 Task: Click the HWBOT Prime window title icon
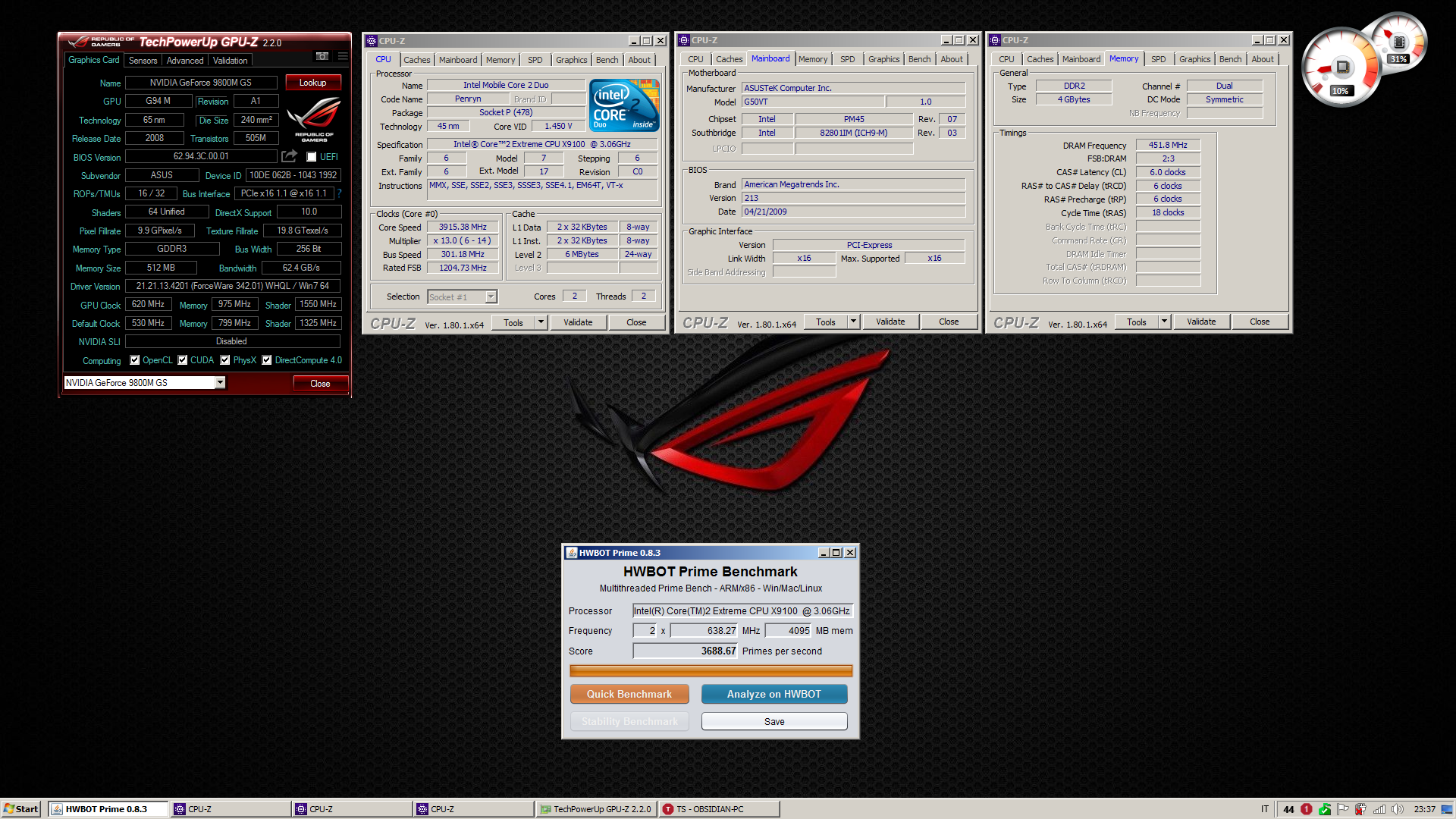point(572,553)
